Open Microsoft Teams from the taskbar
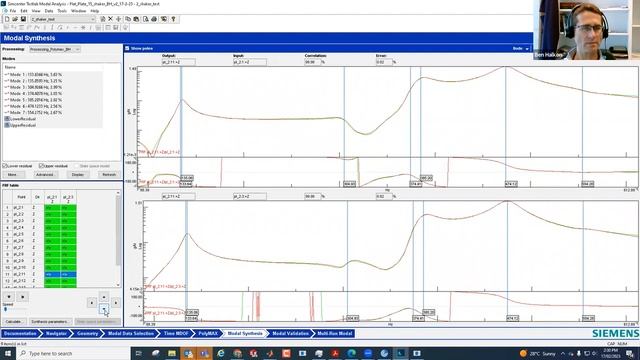 [x=204, y=353]
